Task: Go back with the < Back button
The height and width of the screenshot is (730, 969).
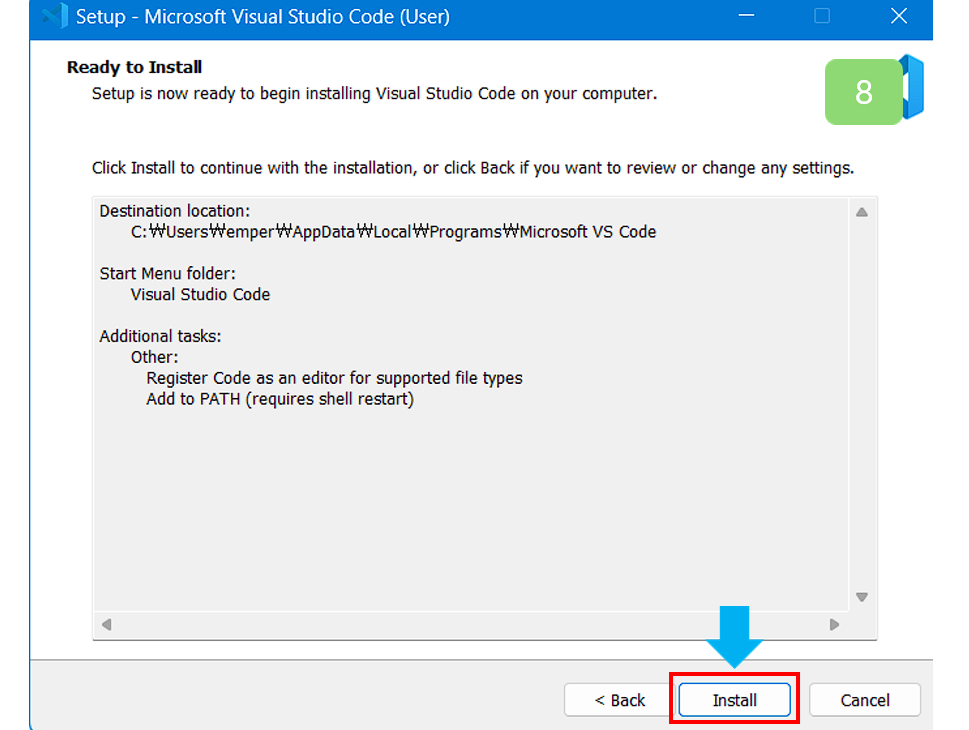Action: pos(619,700)
